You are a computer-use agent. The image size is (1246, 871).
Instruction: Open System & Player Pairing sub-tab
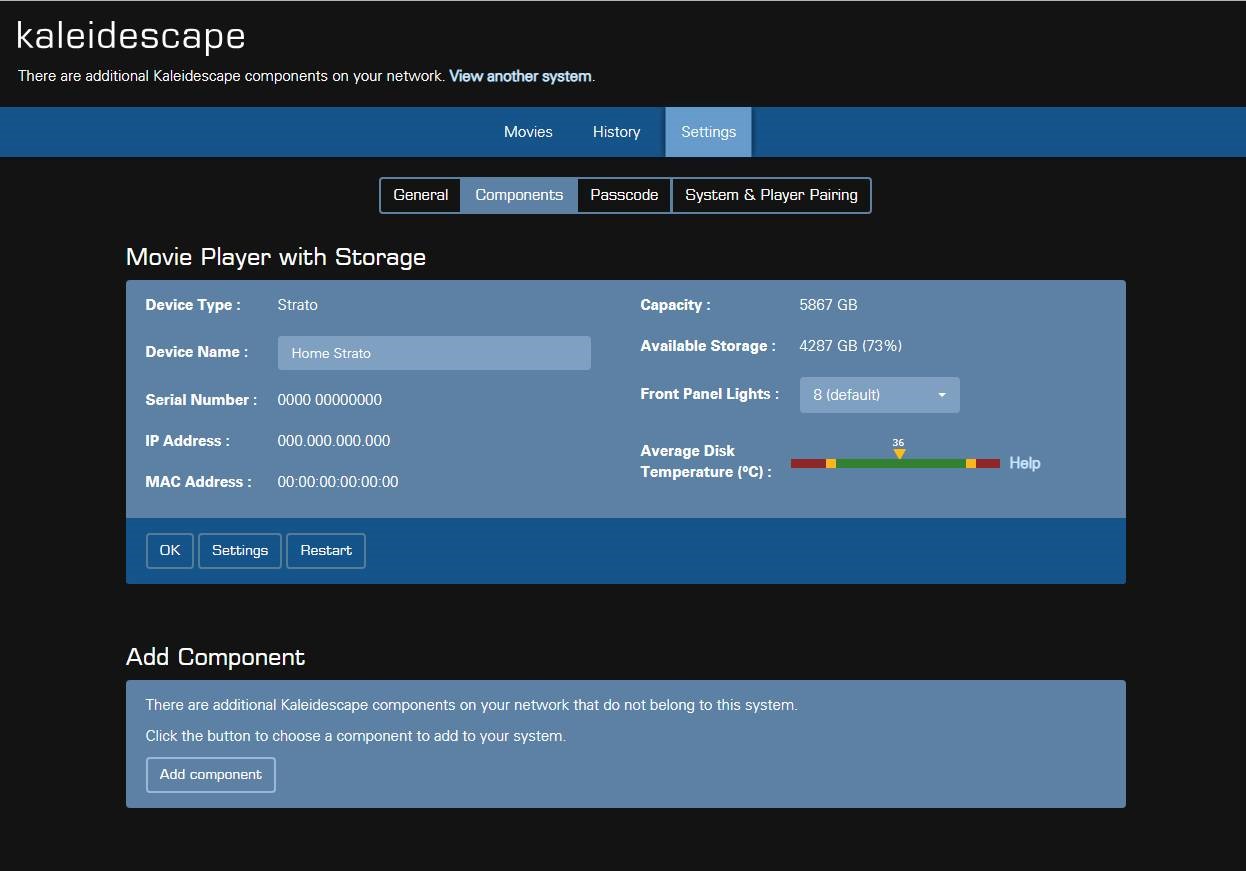pos(771,195)
